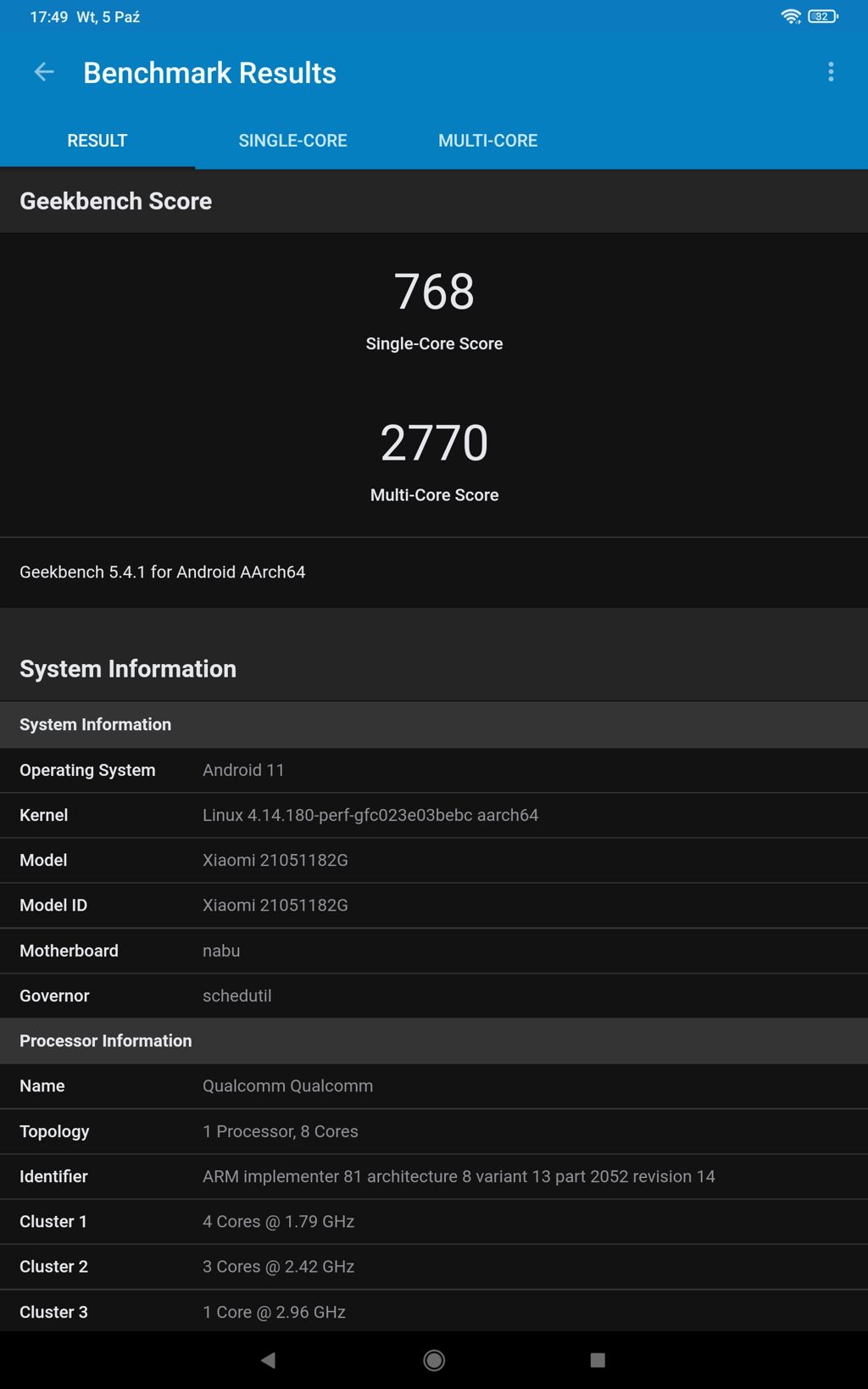Tap the 768 single-core score
868x1389 pixels.
434,292
